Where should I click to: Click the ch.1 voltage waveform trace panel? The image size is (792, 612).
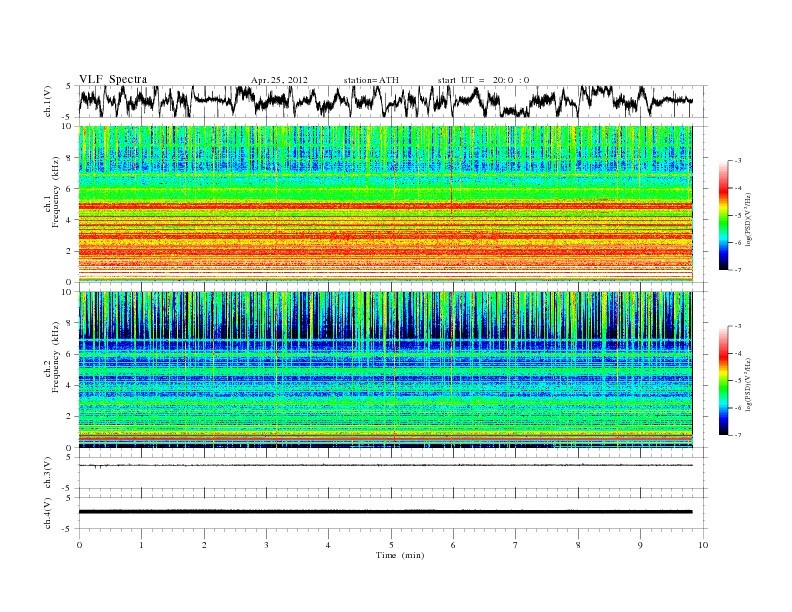click(392, 101)
